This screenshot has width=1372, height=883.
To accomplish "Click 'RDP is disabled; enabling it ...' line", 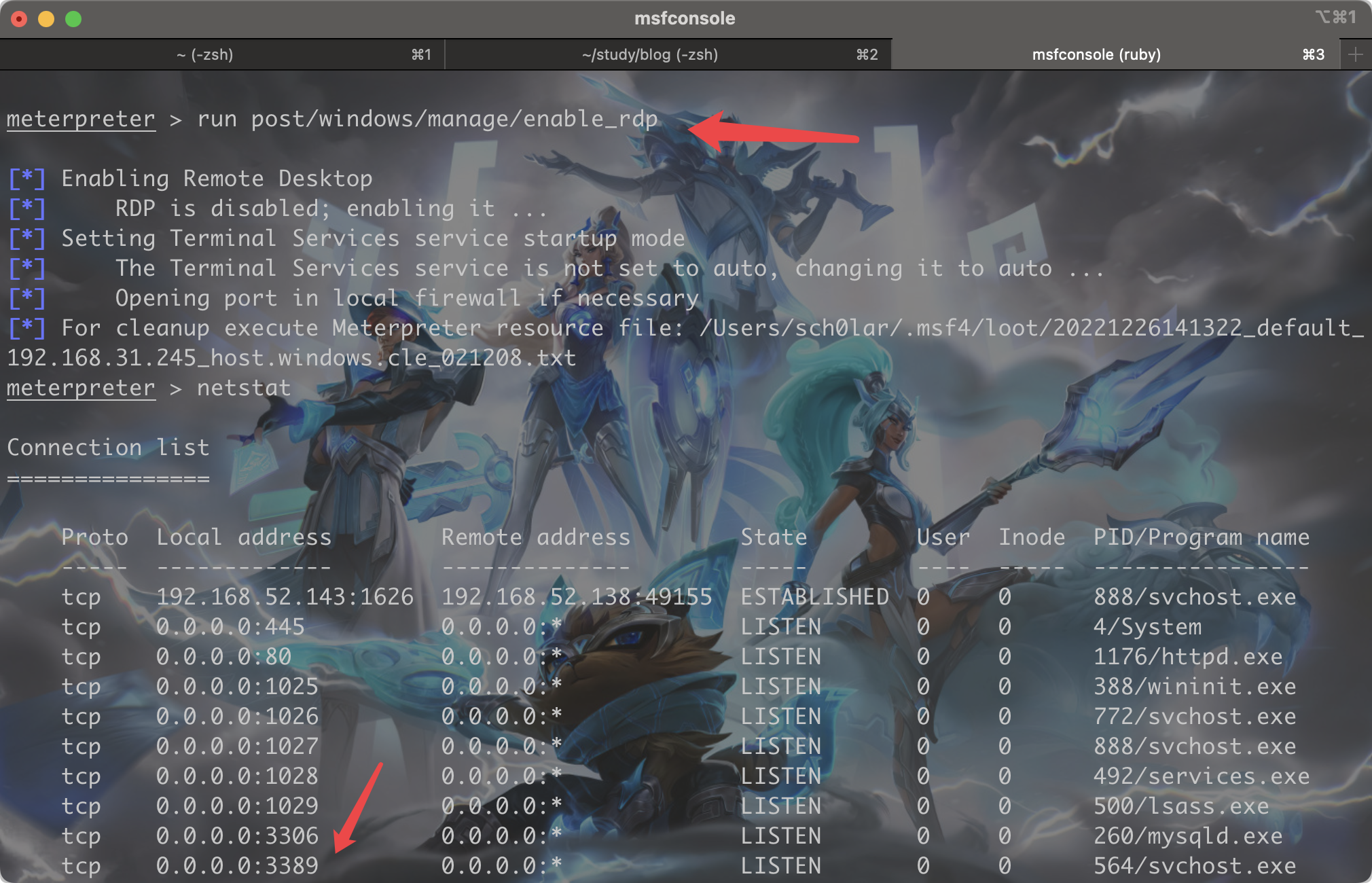I will [x=331, y=209].
